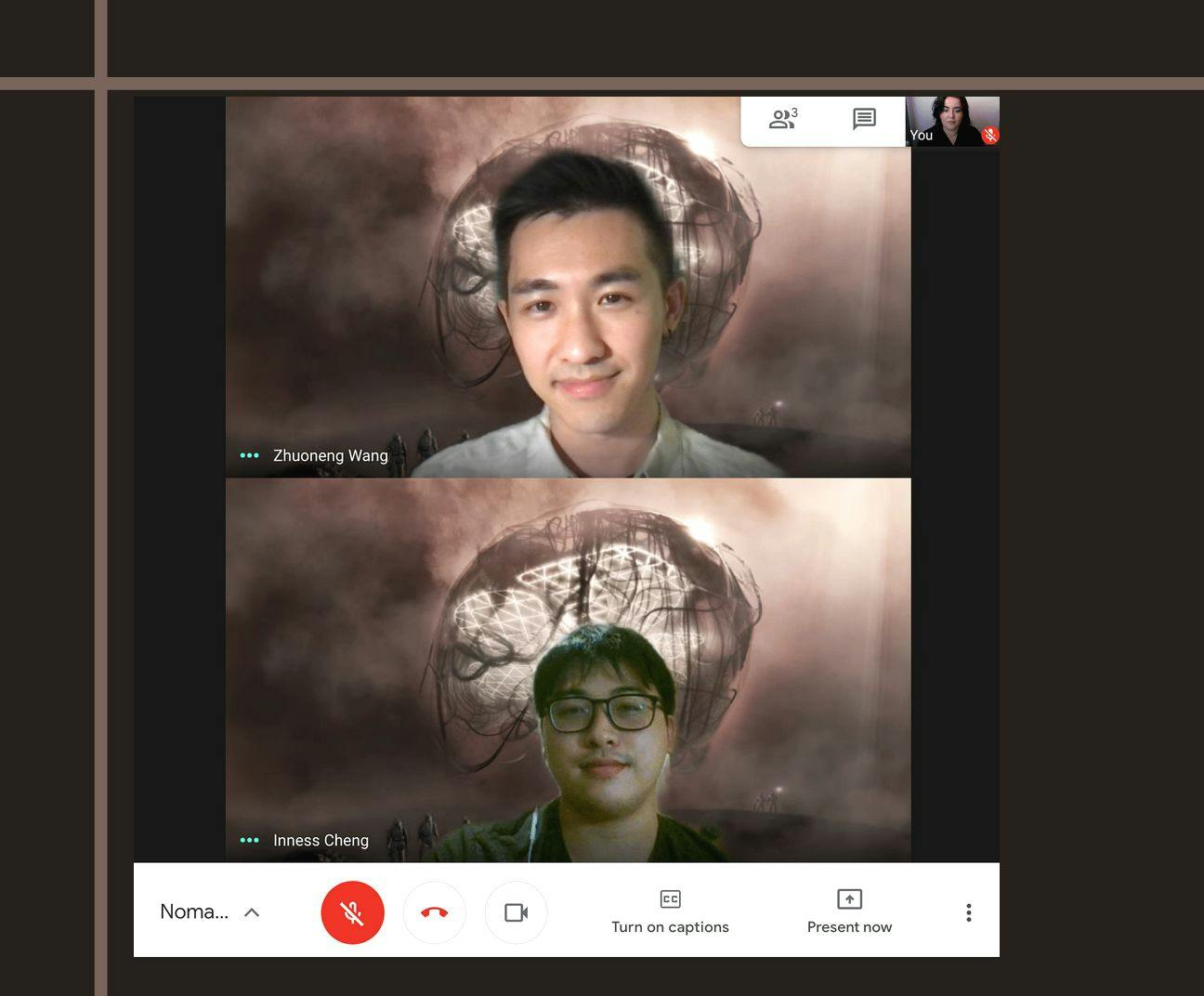
Task: Hang up with the red phone button
Action: [x=434, y=912]
